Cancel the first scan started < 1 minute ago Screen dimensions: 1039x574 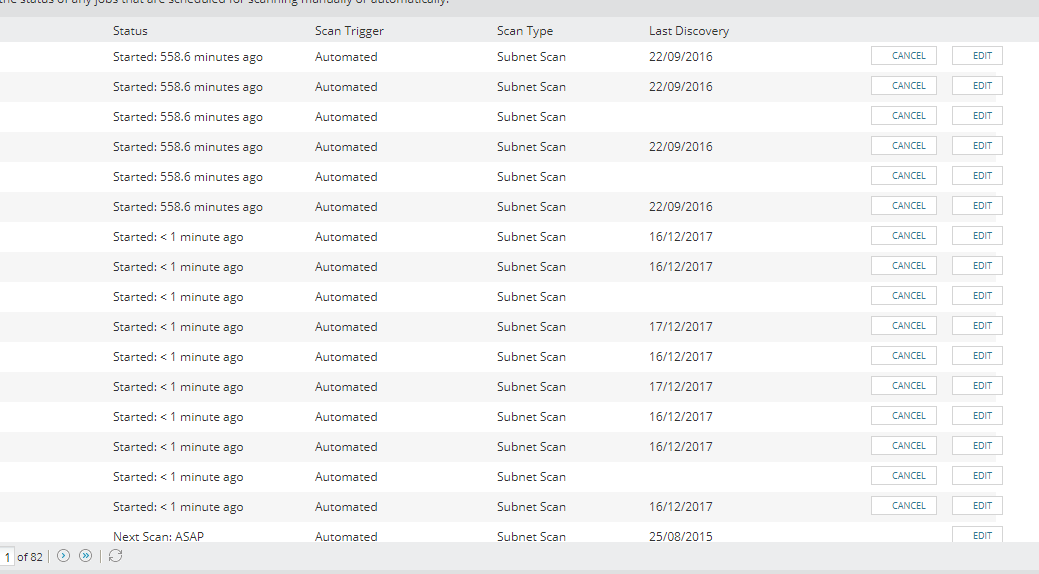903,236
